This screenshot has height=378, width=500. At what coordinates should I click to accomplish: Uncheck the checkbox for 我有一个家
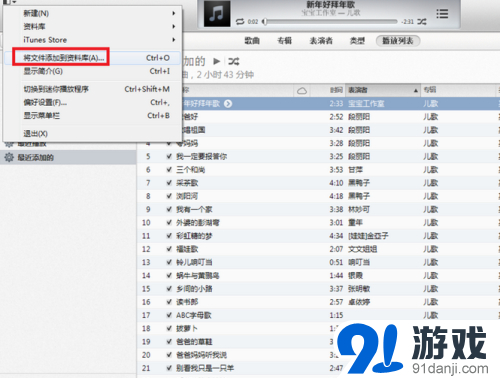(x=169, y=209)
